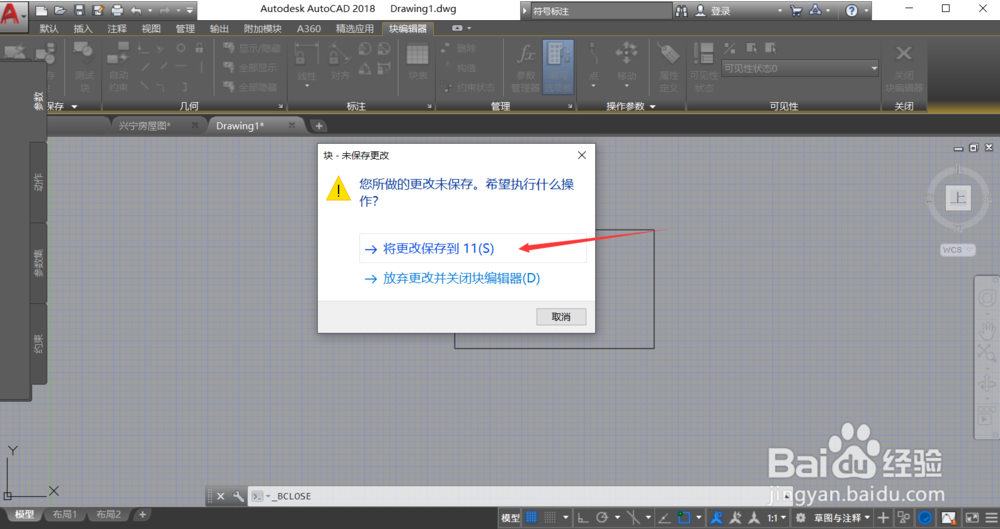Open the 可见性状态0 visibility dropdown
Screen dimensions: 1000x529
coord(800,68)
